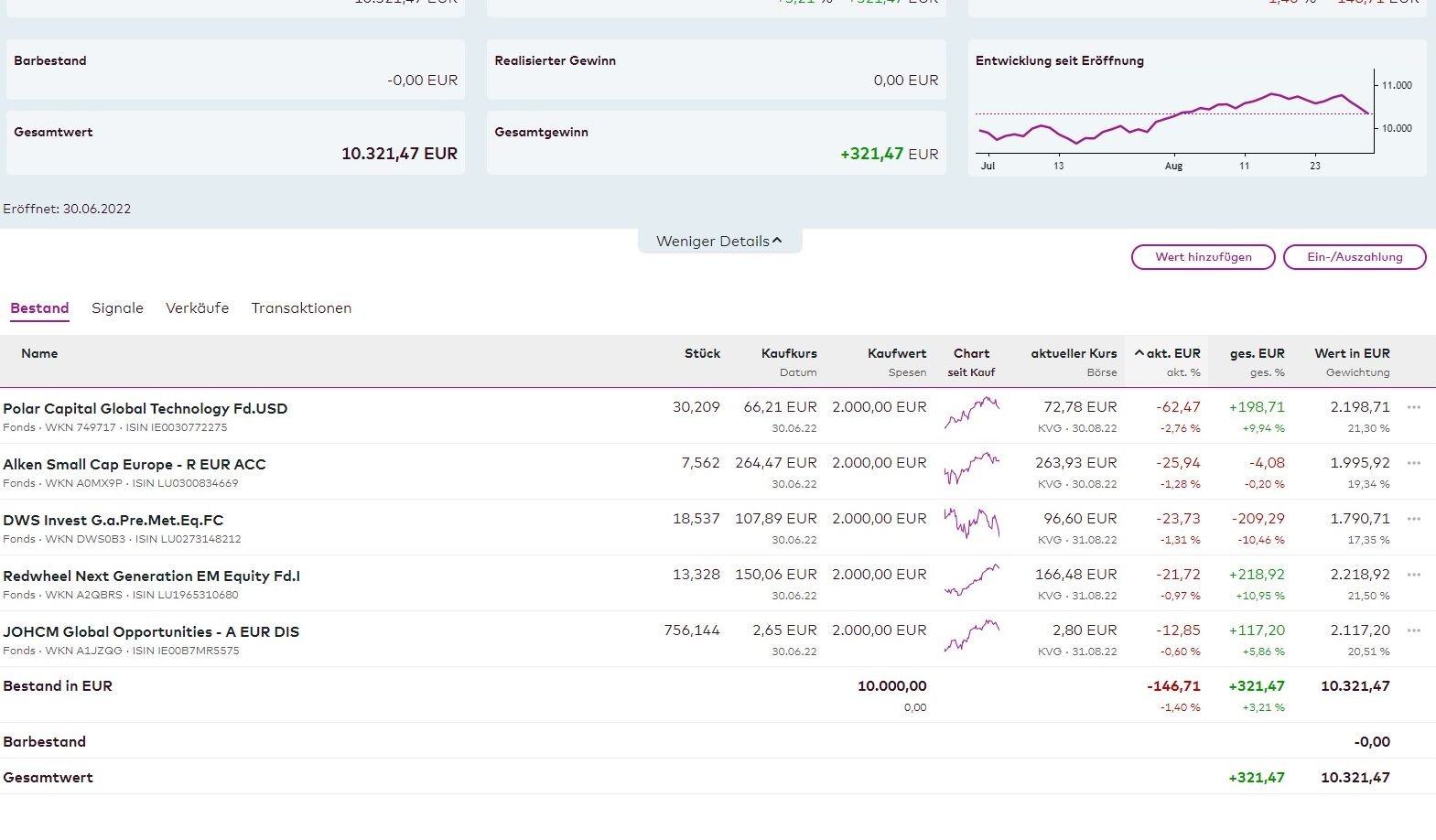Open three-dot menu for JOHCM Global Opportunities
Screen dimensions: 1436x840
pyautogui.click(x=1413, y=630)
